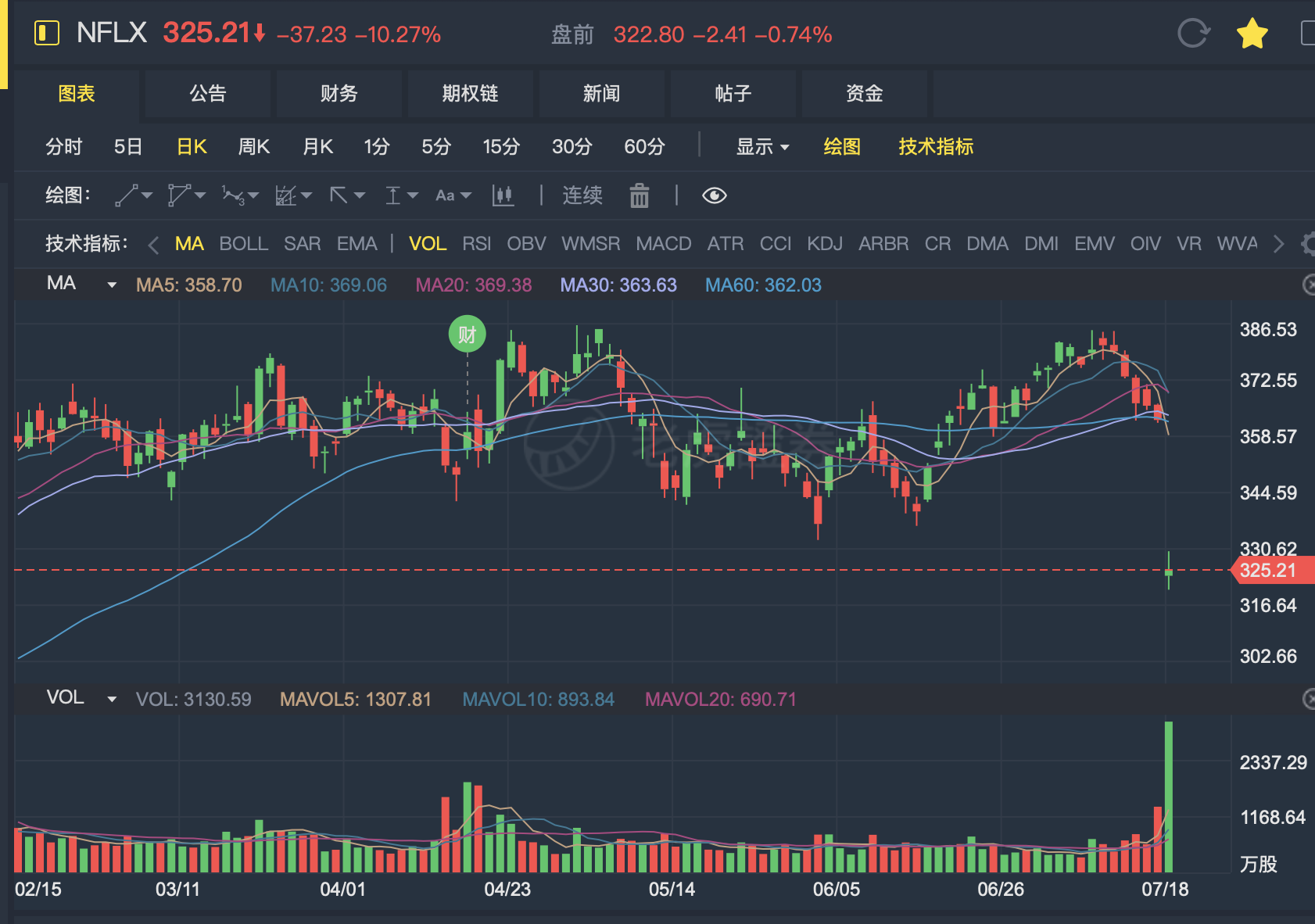1315x924 pixels.
Task: Click the candlestick chart style icon
Action: (x=503, y=195)
